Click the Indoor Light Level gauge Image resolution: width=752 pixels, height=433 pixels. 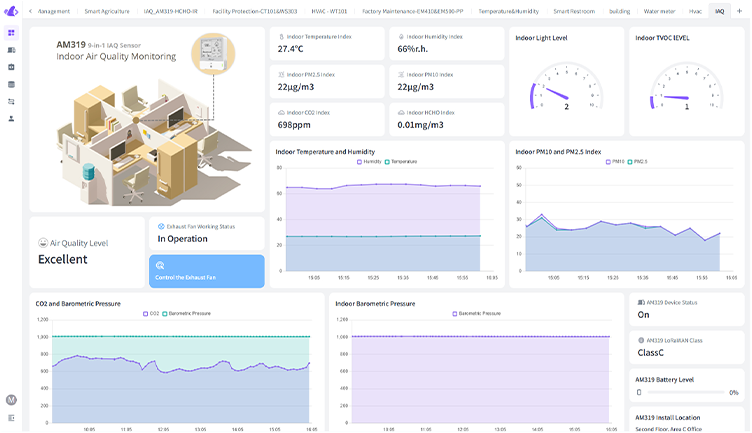click(x=566, y=90)
